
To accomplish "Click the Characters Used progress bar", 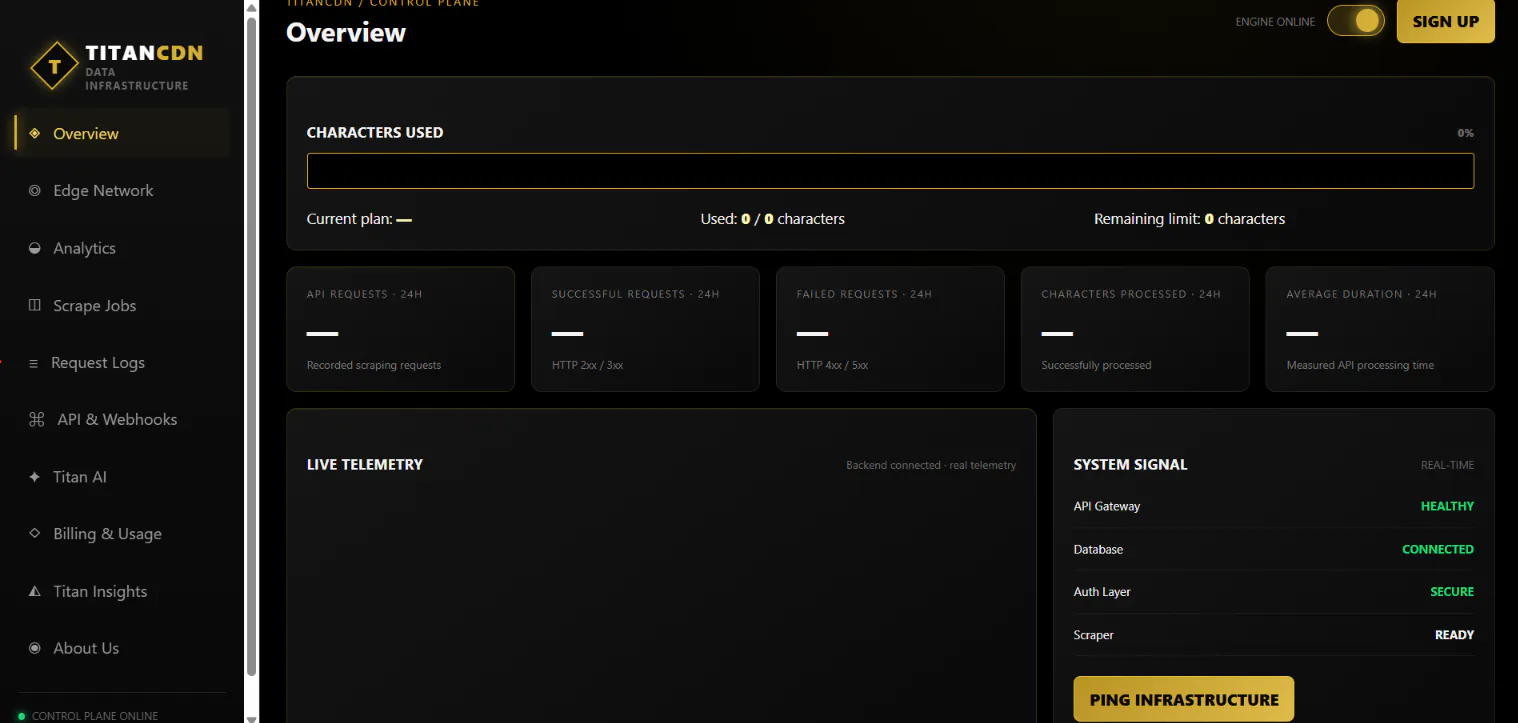I will (890, 171).
